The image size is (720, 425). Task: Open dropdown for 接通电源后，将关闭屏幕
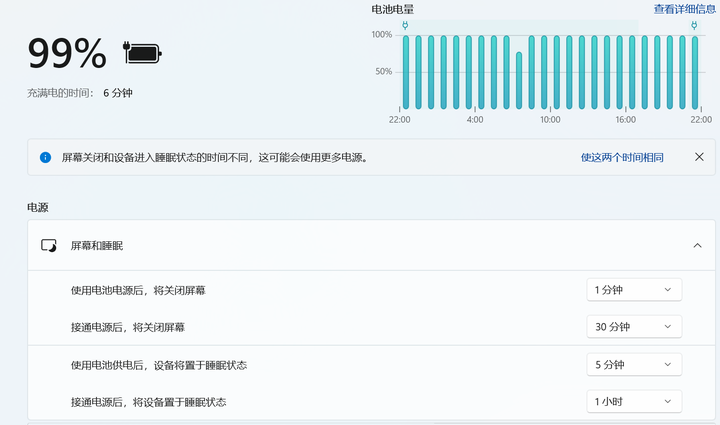coord(634,327)
